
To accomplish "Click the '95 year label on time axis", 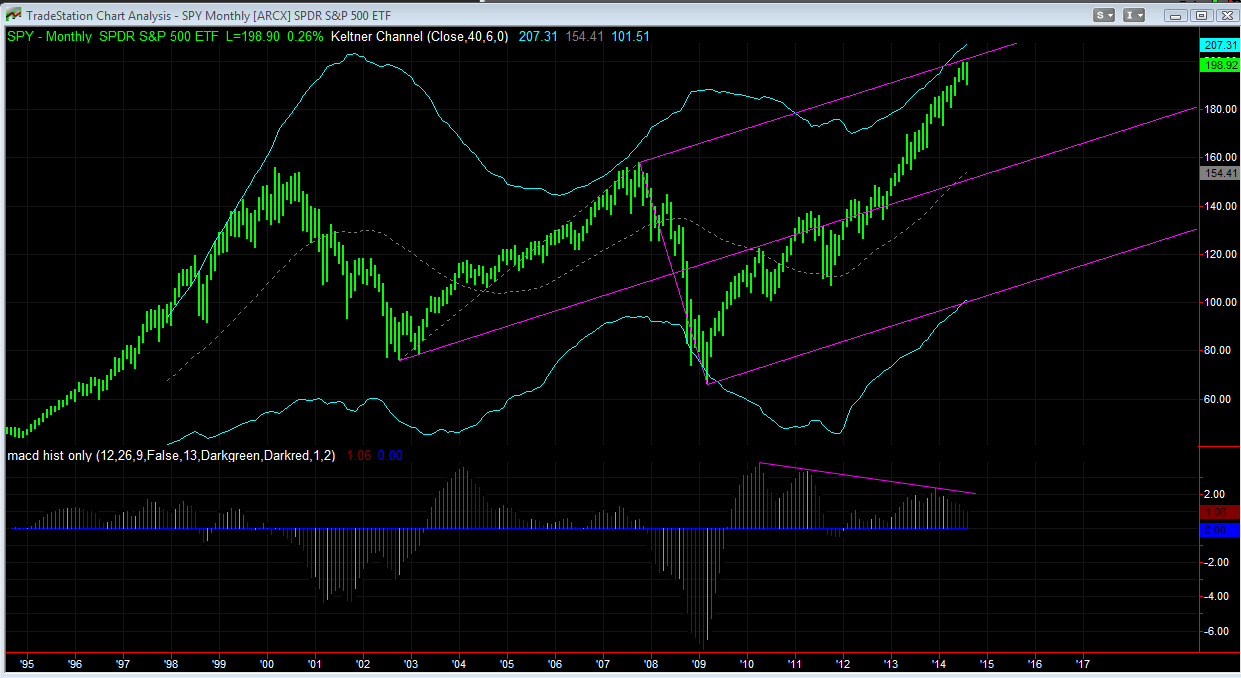I will click(26, 663).
